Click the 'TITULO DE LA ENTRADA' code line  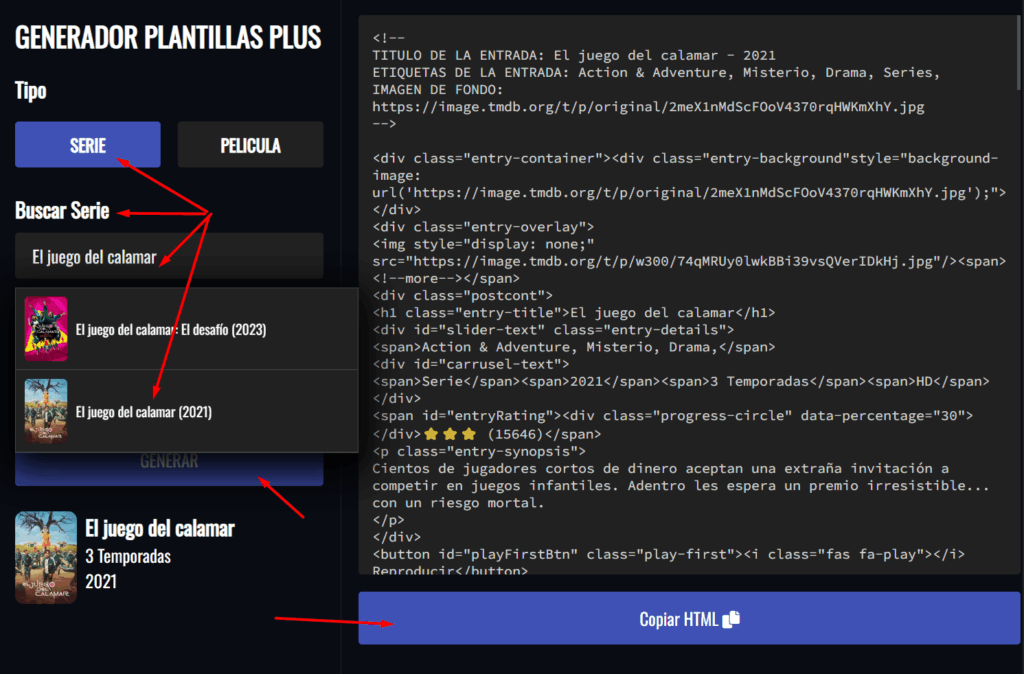574,56
